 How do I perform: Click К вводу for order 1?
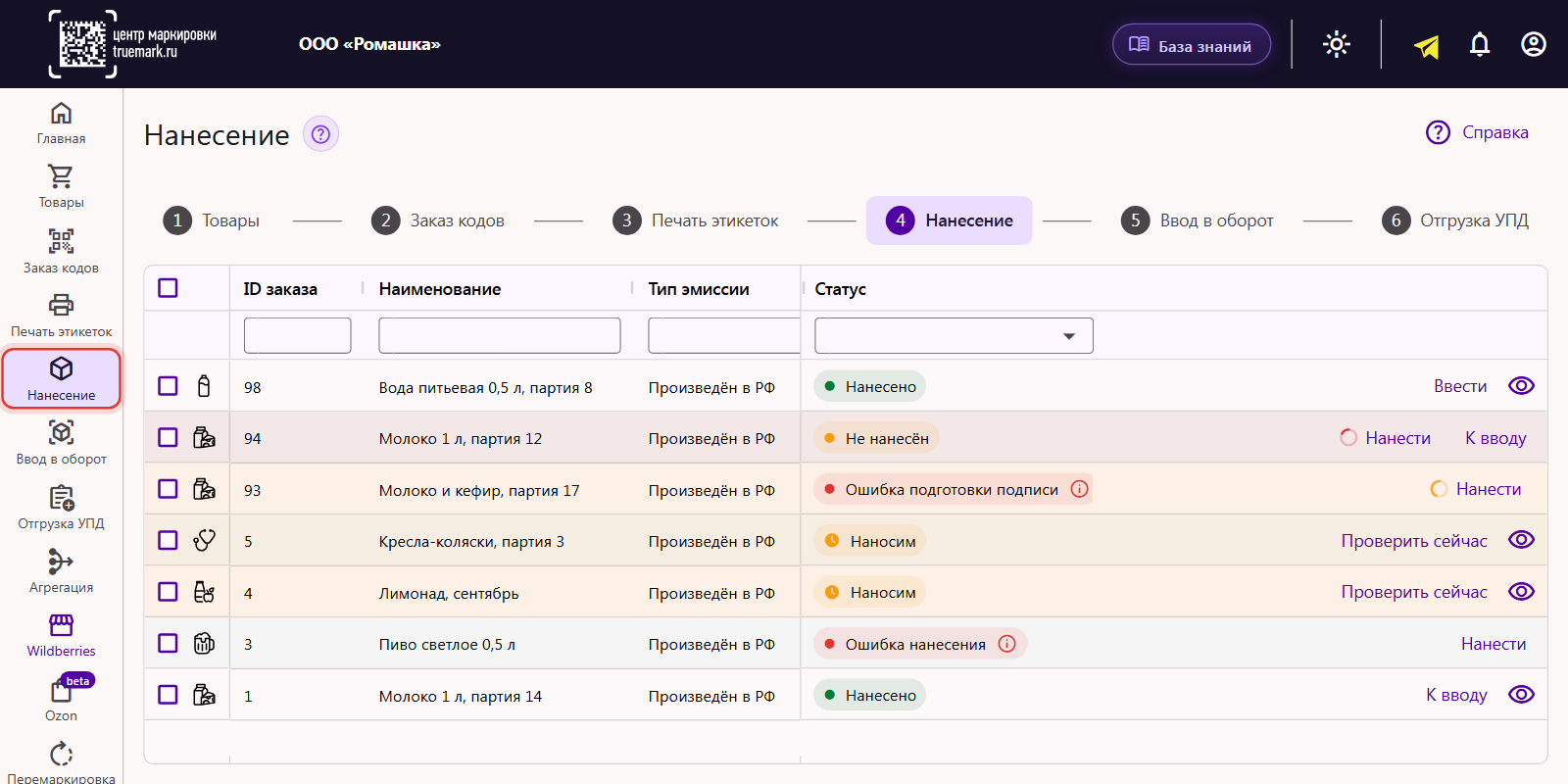pos(1456,695)
